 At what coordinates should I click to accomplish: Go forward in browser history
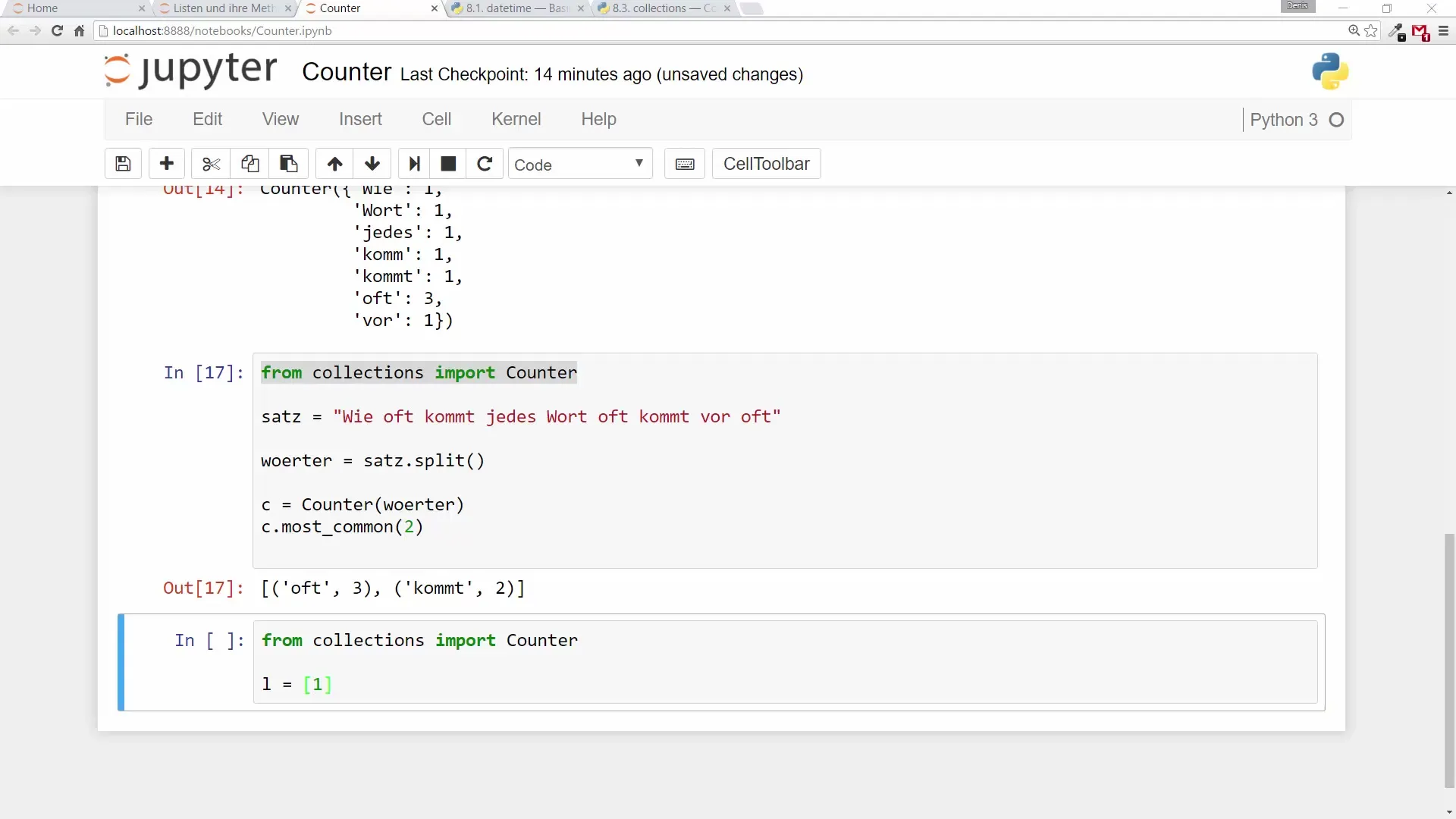(35, 31)
